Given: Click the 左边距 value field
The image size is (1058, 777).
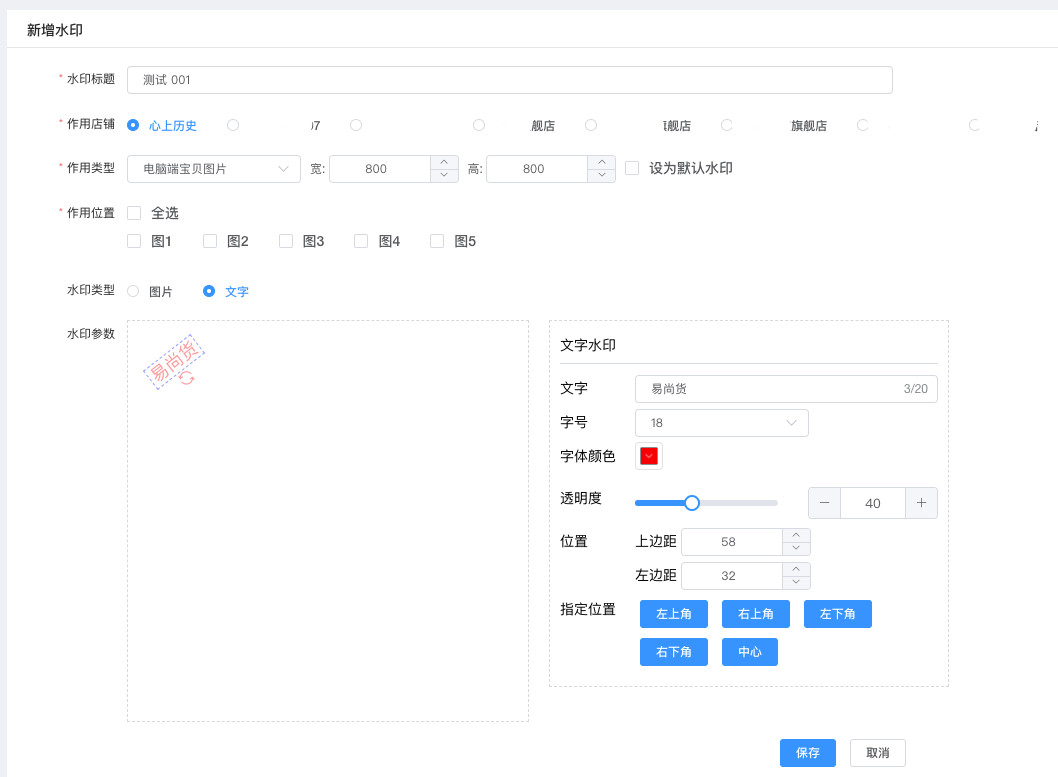Looking at the screenshot, I should coord(732,576).
